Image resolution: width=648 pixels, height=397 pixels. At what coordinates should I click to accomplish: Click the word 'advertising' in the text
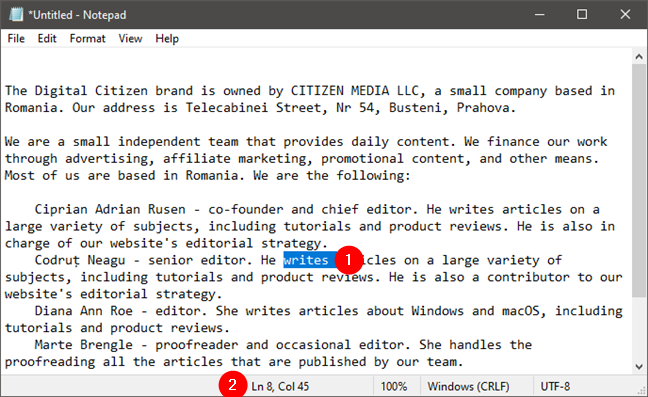pyautogui.click(x=106, y=159)
